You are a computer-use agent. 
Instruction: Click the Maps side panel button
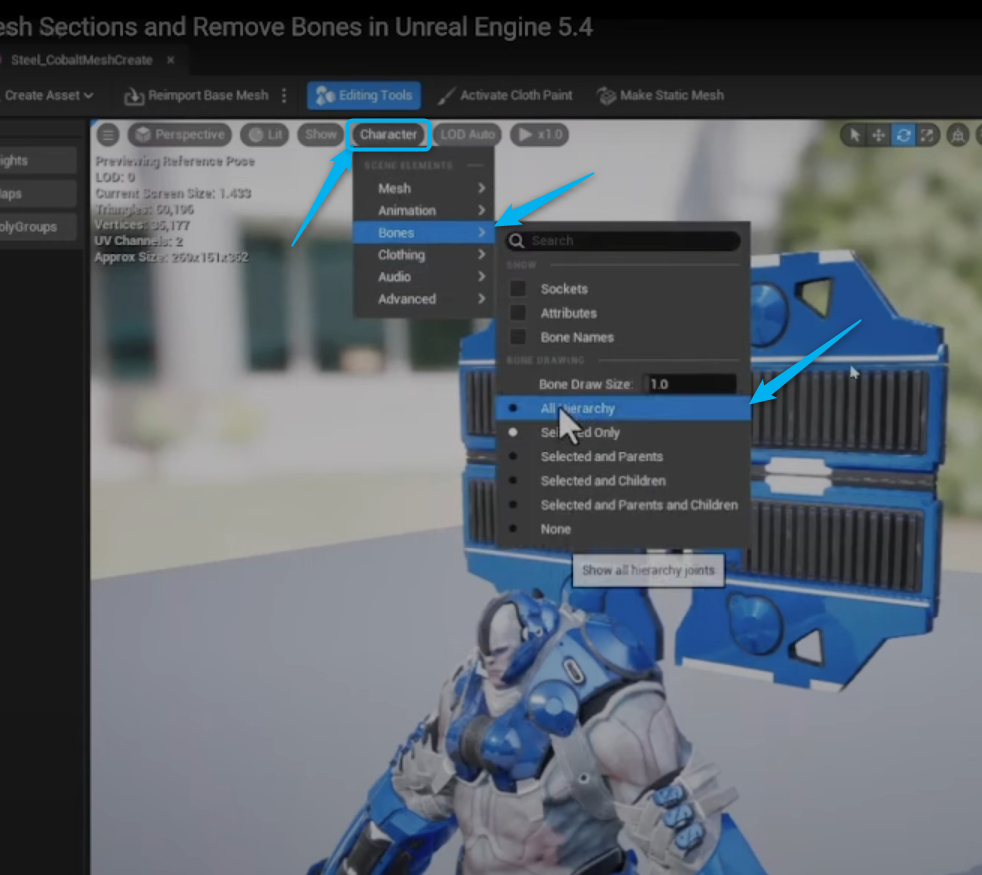pyautogui.click(x=38, y=194)
